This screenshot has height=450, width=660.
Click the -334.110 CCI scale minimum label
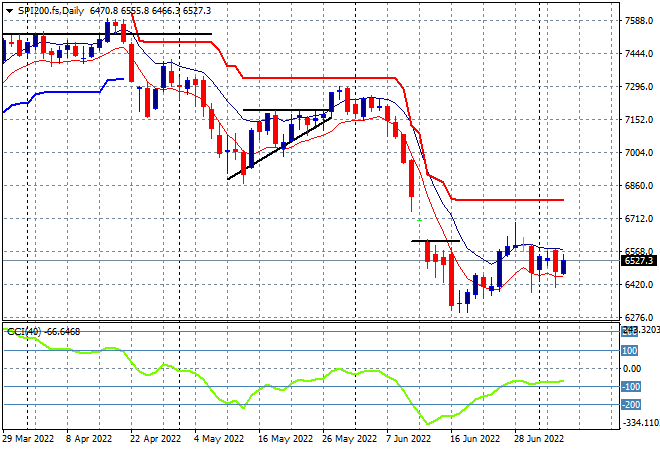tap(641, 423)
